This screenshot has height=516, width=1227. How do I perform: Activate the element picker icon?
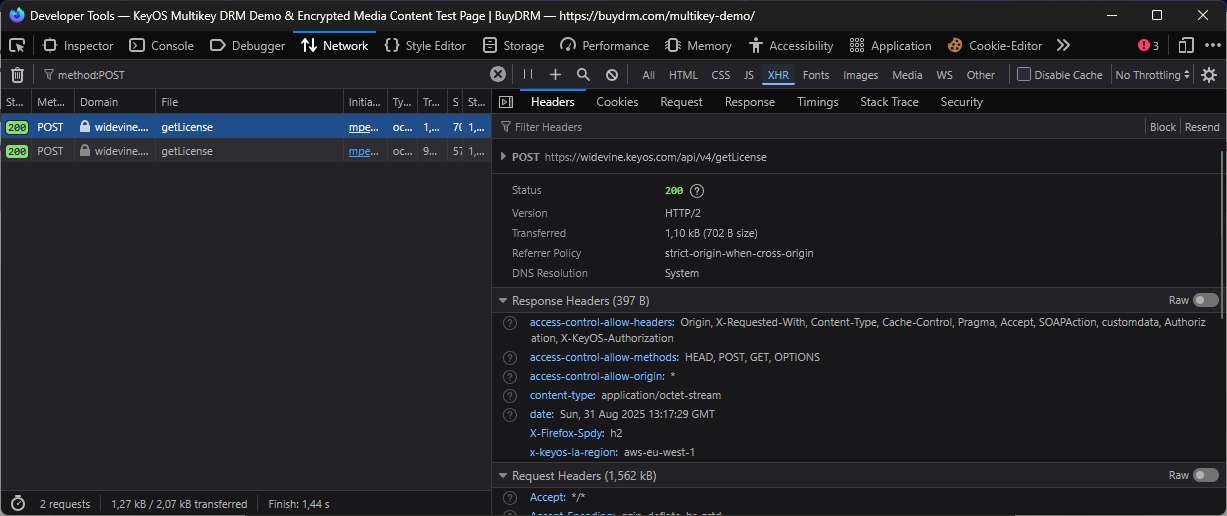(x=17, y=45)
